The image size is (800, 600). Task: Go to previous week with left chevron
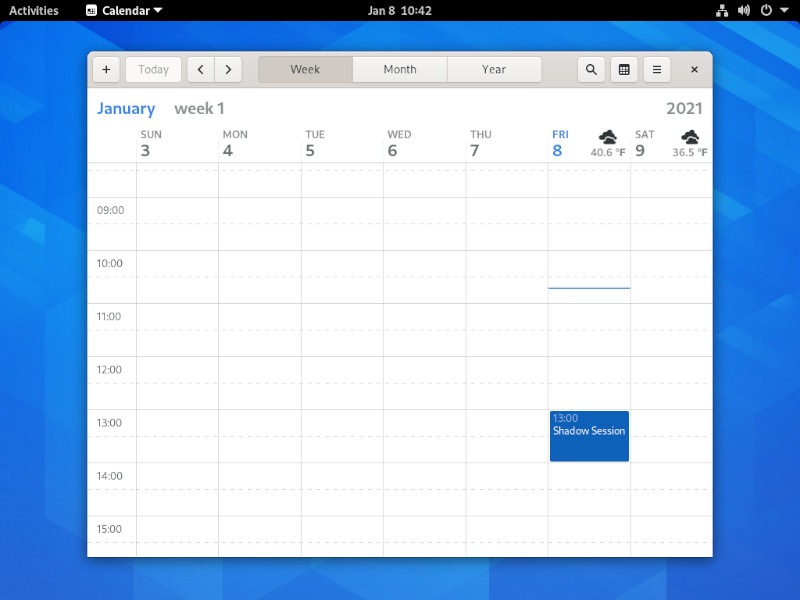(200, 69)
